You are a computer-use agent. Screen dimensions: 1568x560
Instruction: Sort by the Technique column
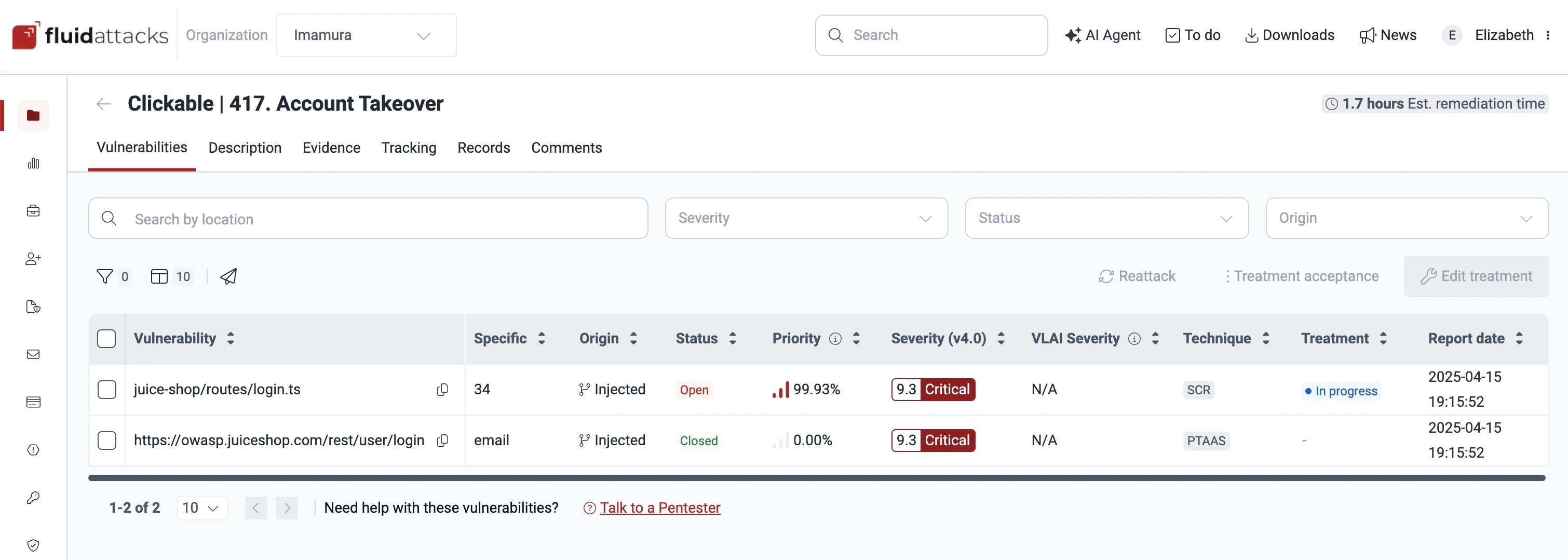tap(1266, 338)
